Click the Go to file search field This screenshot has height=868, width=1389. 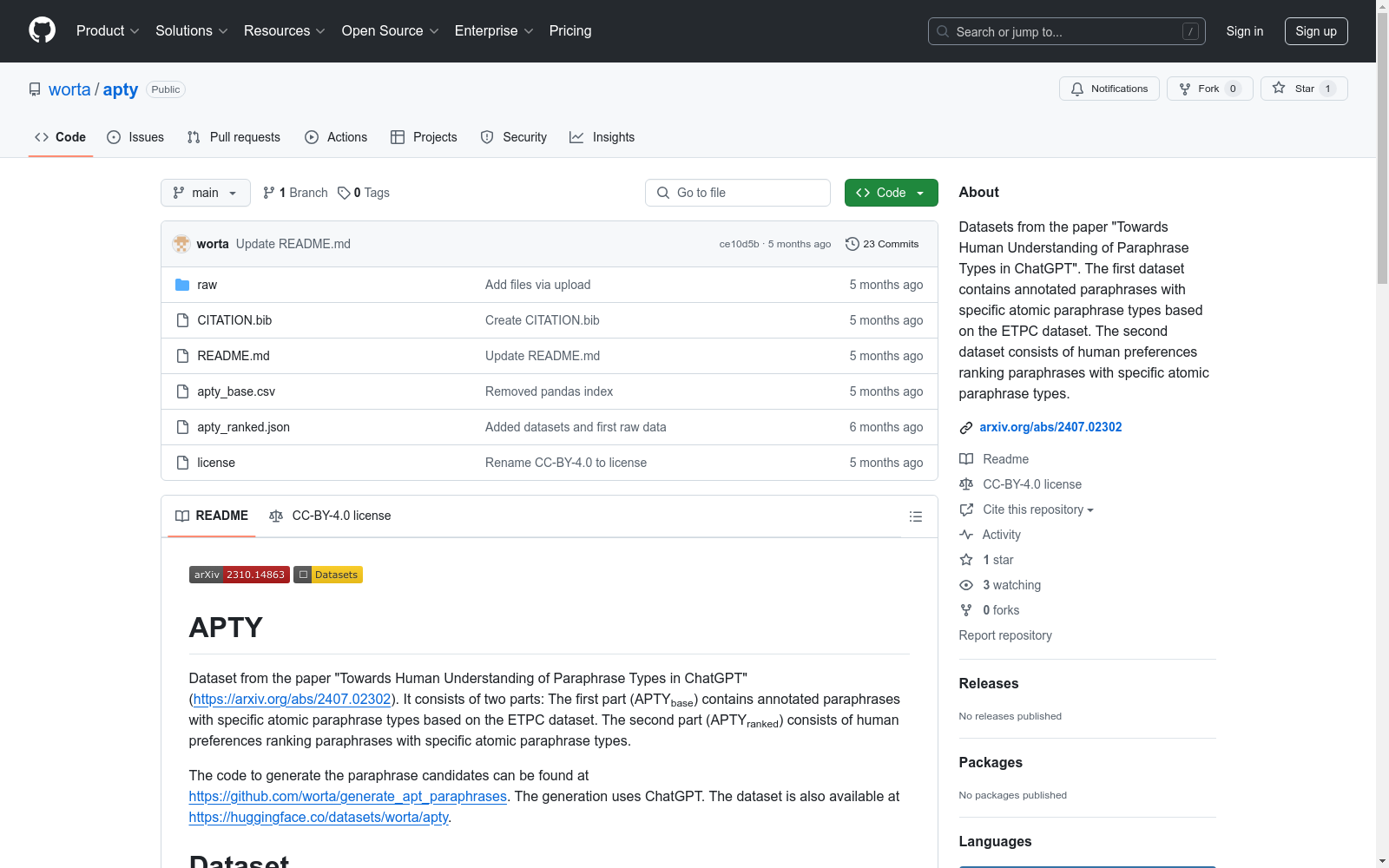click(738, 193)
